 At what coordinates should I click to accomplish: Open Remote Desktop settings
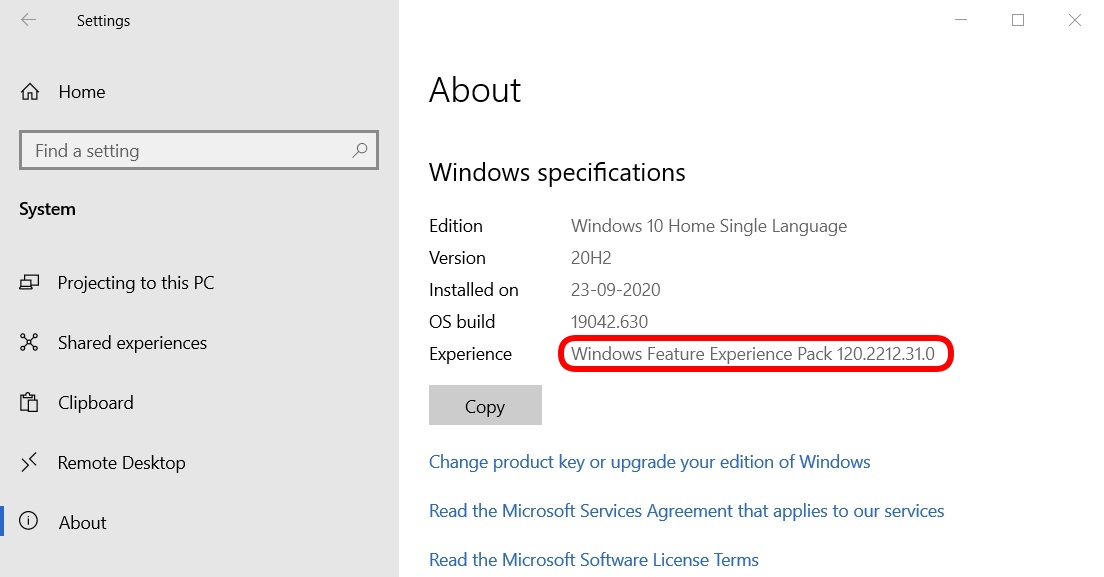(x=122, y=463)
